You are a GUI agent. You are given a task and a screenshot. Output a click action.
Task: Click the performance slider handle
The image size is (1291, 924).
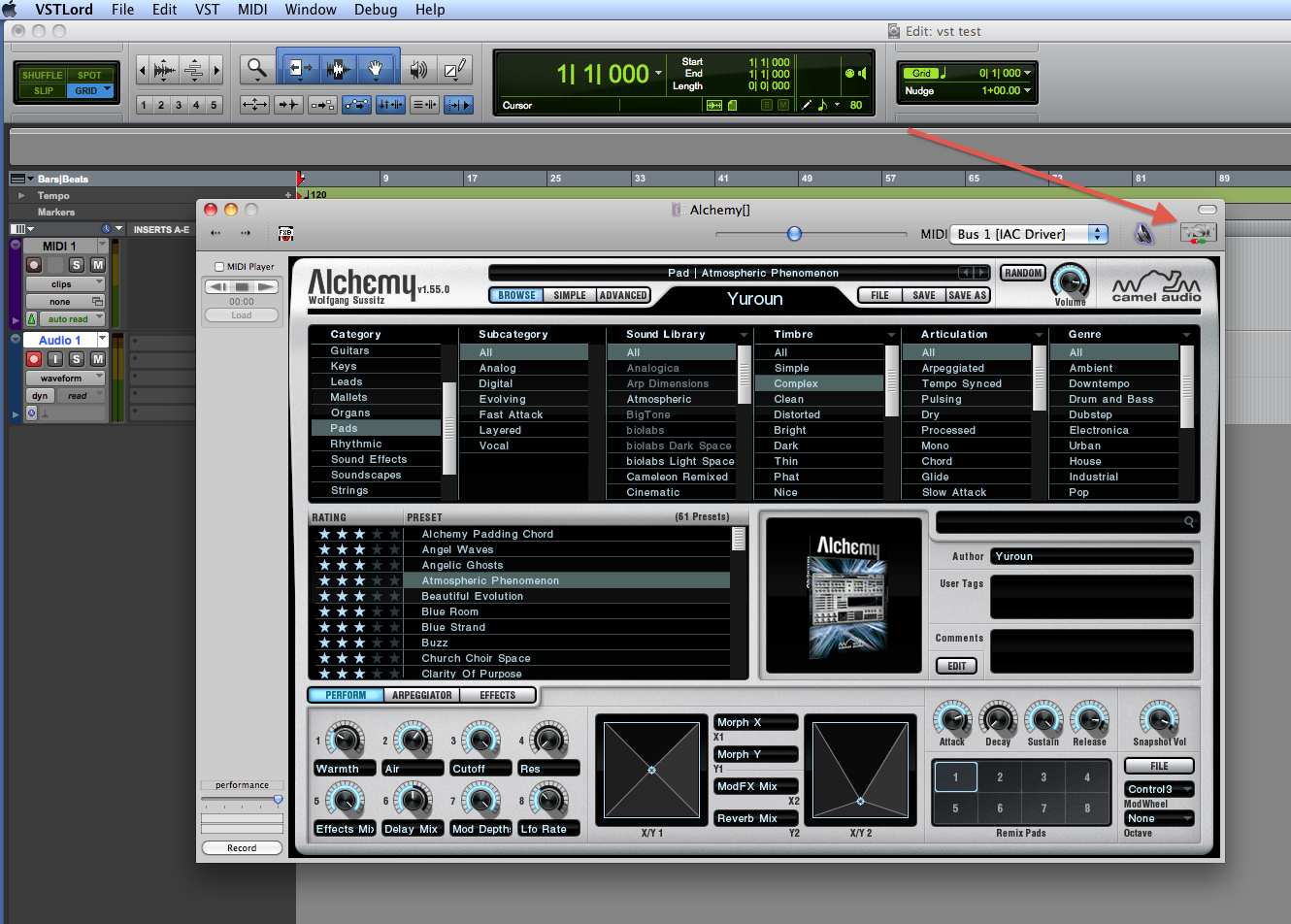[x=278, y=800]
